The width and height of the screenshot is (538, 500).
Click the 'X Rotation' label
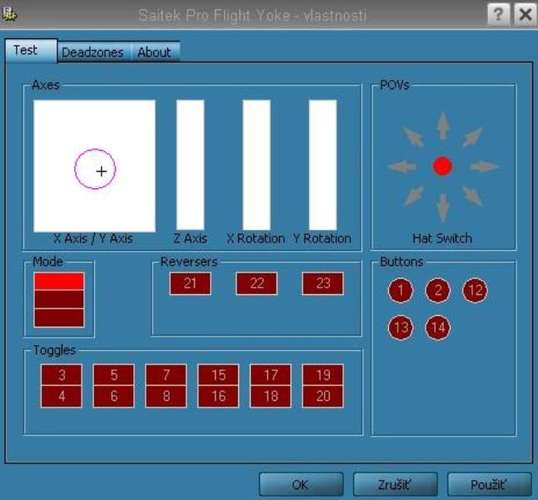(x=256, y=239)
